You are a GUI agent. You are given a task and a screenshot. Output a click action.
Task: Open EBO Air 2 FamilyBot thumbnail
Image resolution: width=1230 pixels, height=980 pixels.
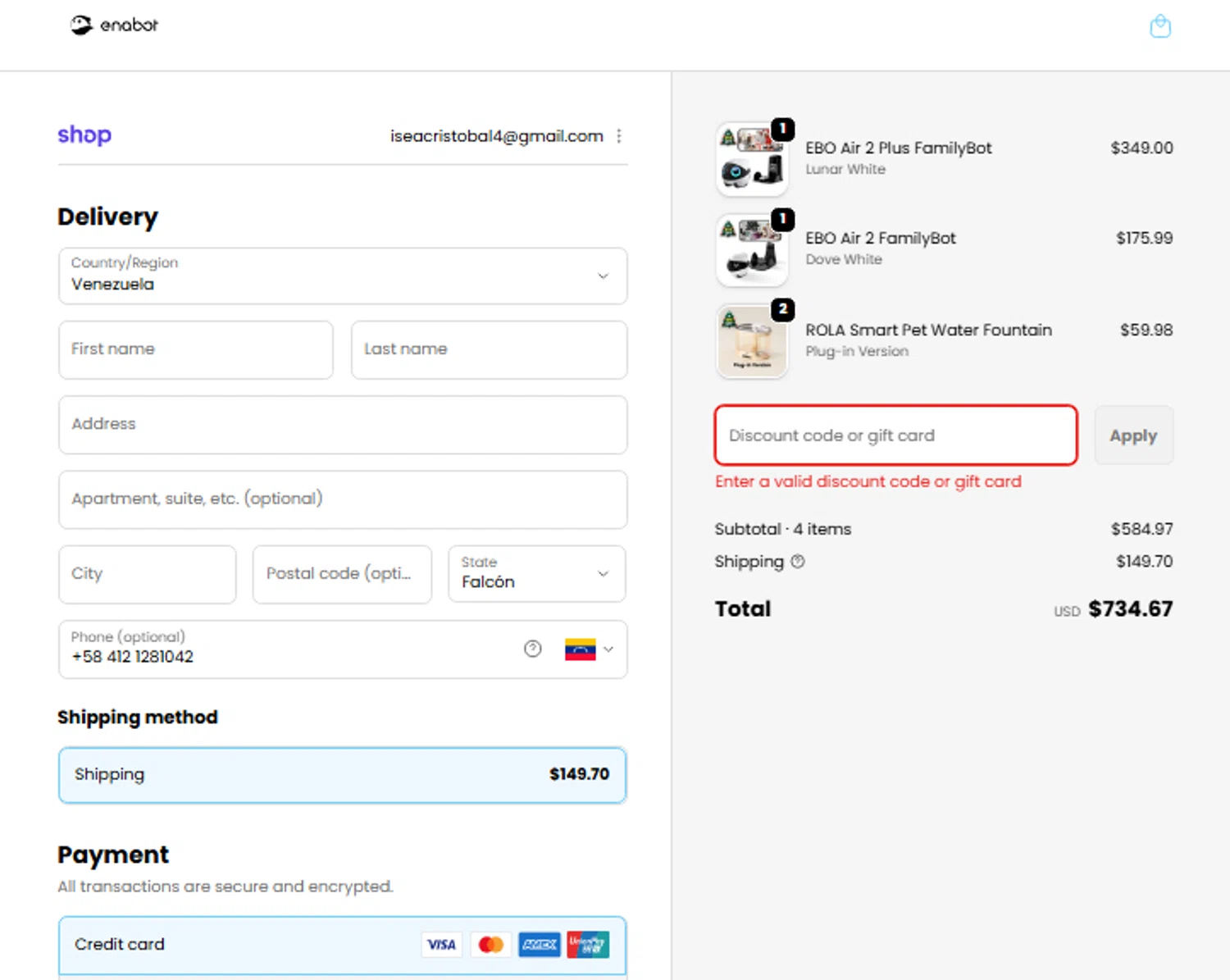[752, 249]
